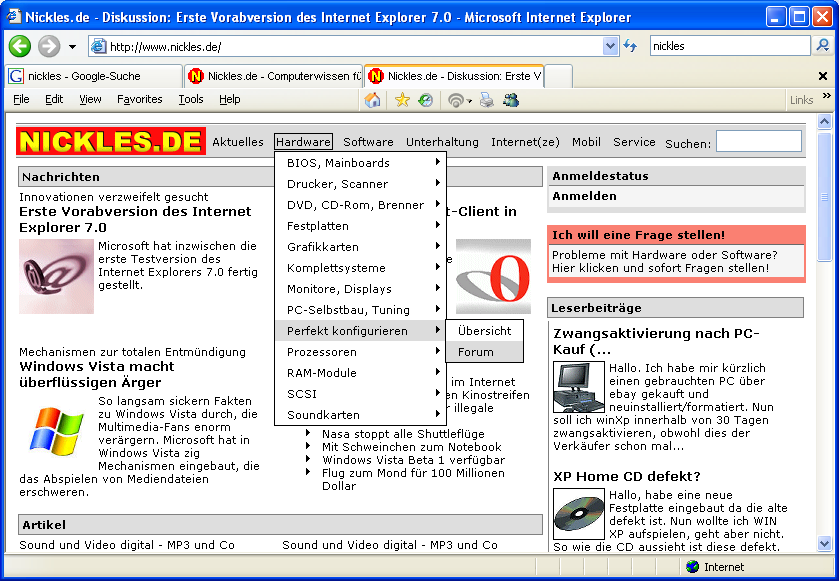Screen dimensions: 839x581
Task: Select SCSI in the Hardware menu
Action: point(360,394)
